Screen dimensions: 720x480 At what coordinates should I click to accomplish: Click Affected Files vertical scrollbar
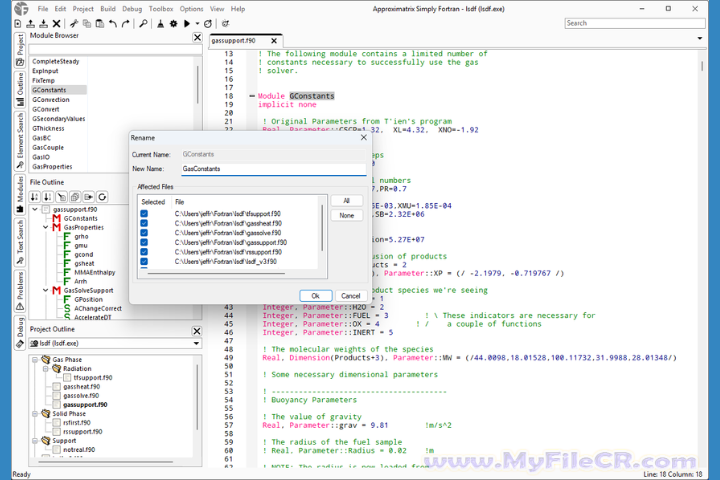(x=322, y=228)
